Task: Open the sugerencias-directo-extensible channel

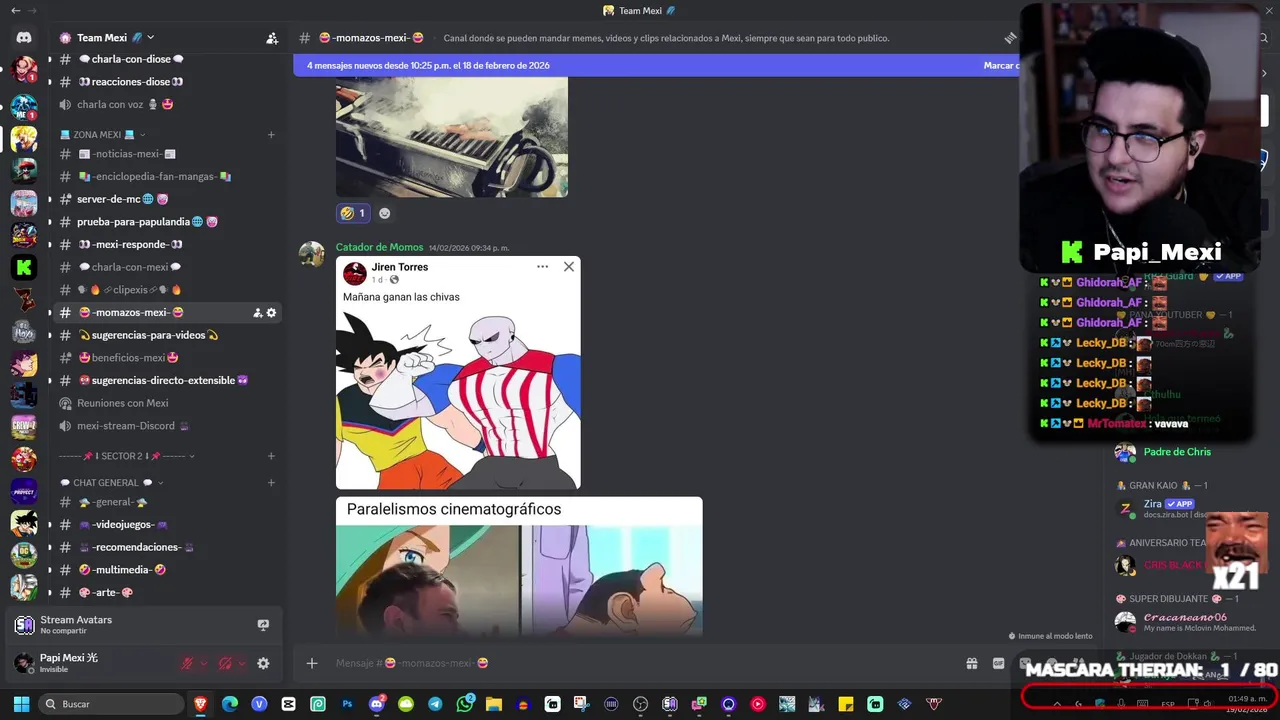Action: click(x=166, y=380)
